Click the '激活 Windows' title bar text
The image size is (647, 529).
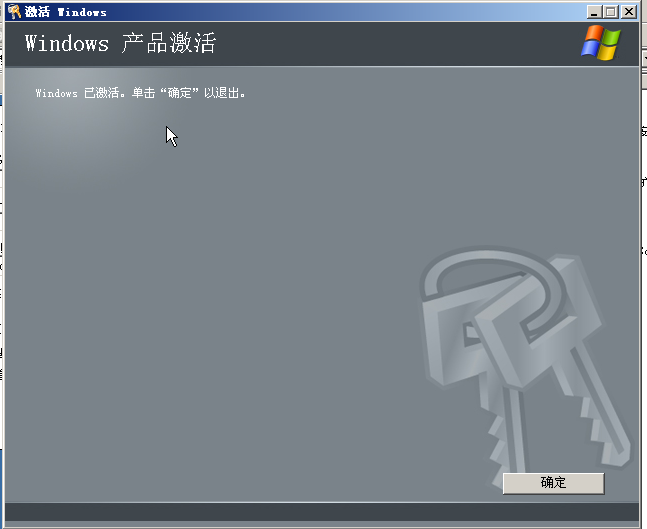coord(66,12)
